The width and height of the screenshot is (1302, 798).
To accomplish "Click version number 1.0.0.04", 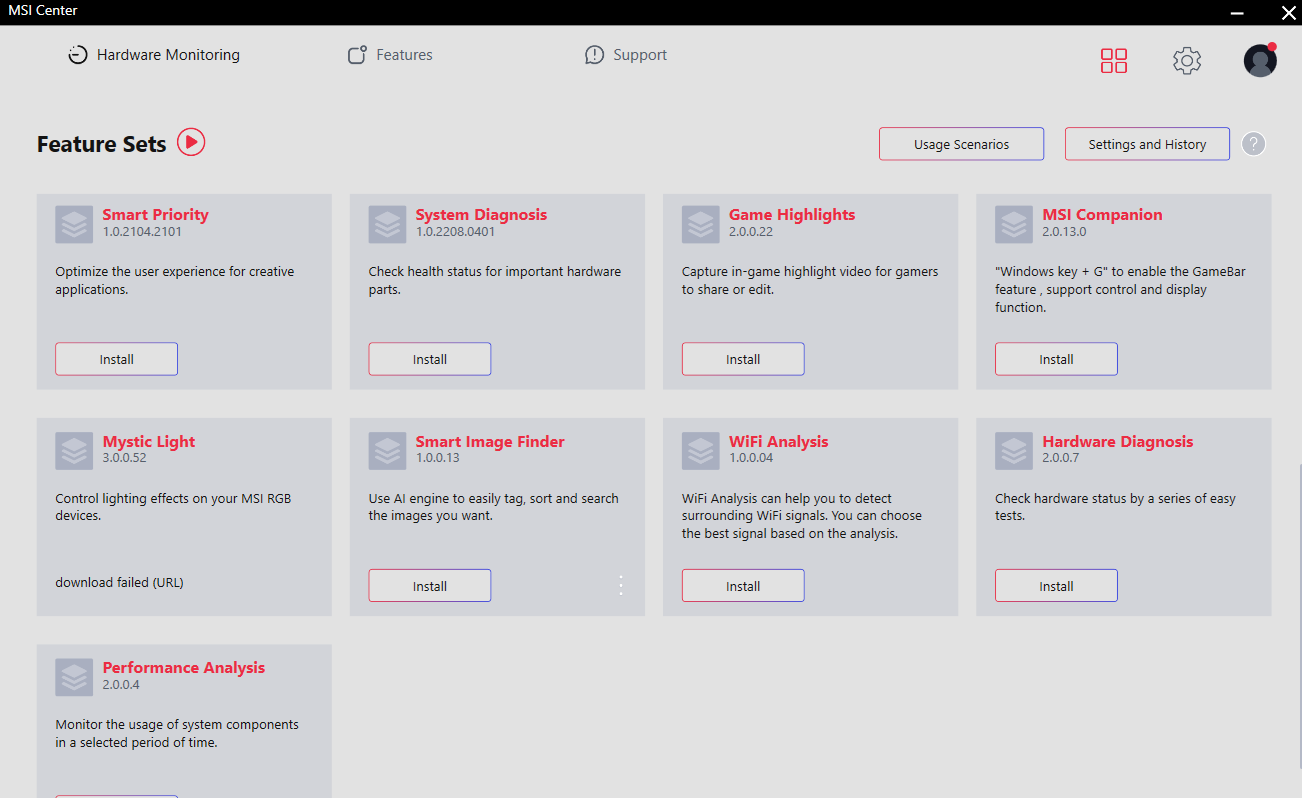I will (751, 458).
